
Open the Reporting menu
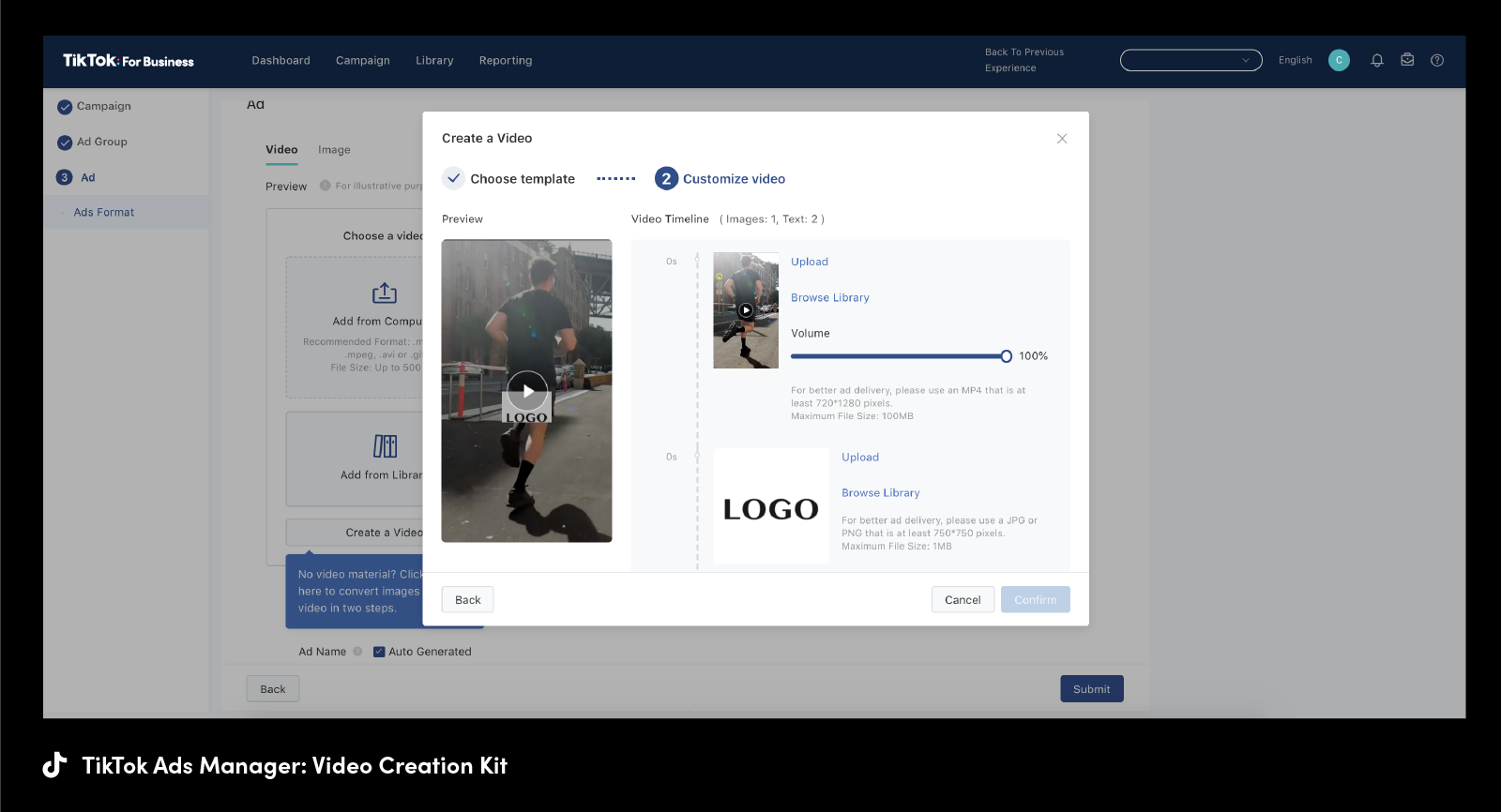pyautogui.click(x=505, y=61)
